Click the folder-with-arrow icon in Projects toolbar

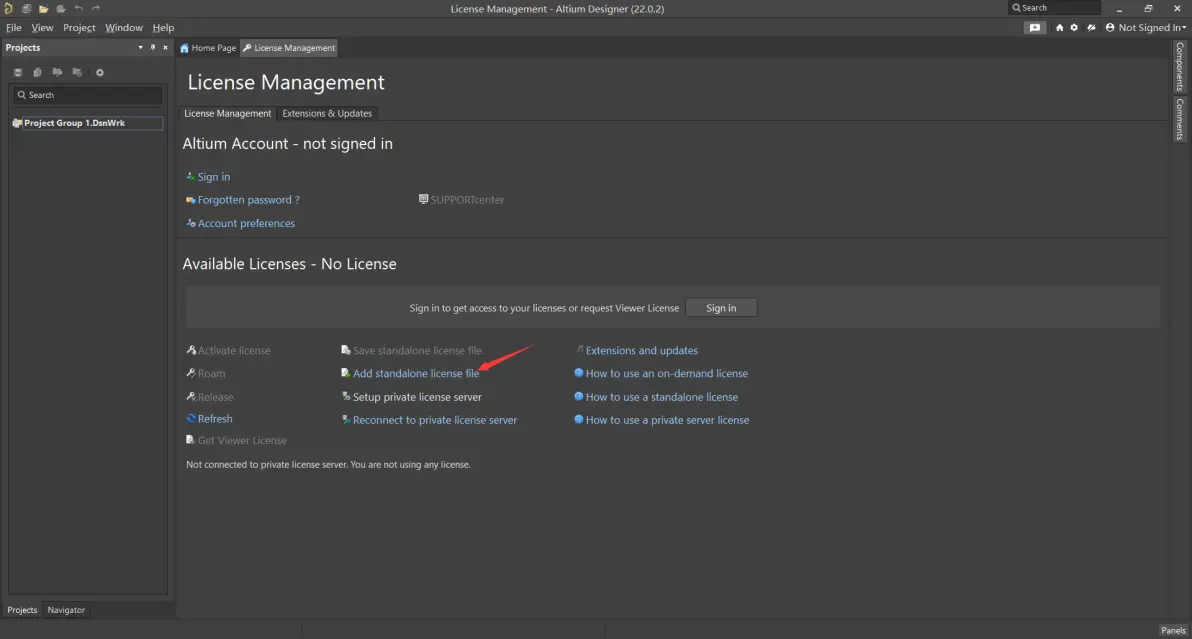point(57,72)
